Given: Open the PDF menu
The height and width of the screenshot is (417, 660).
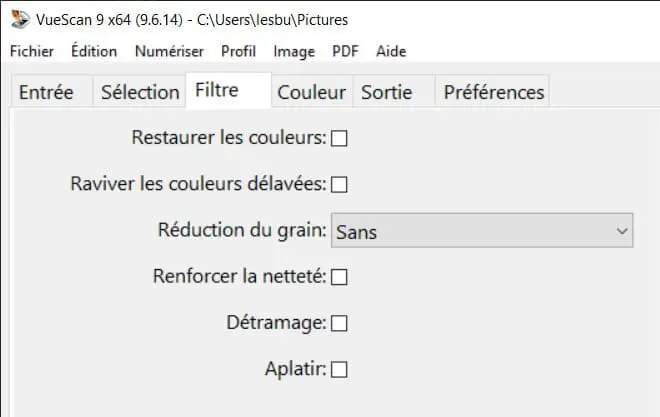Looking at the screenshot, I should 345,51.
